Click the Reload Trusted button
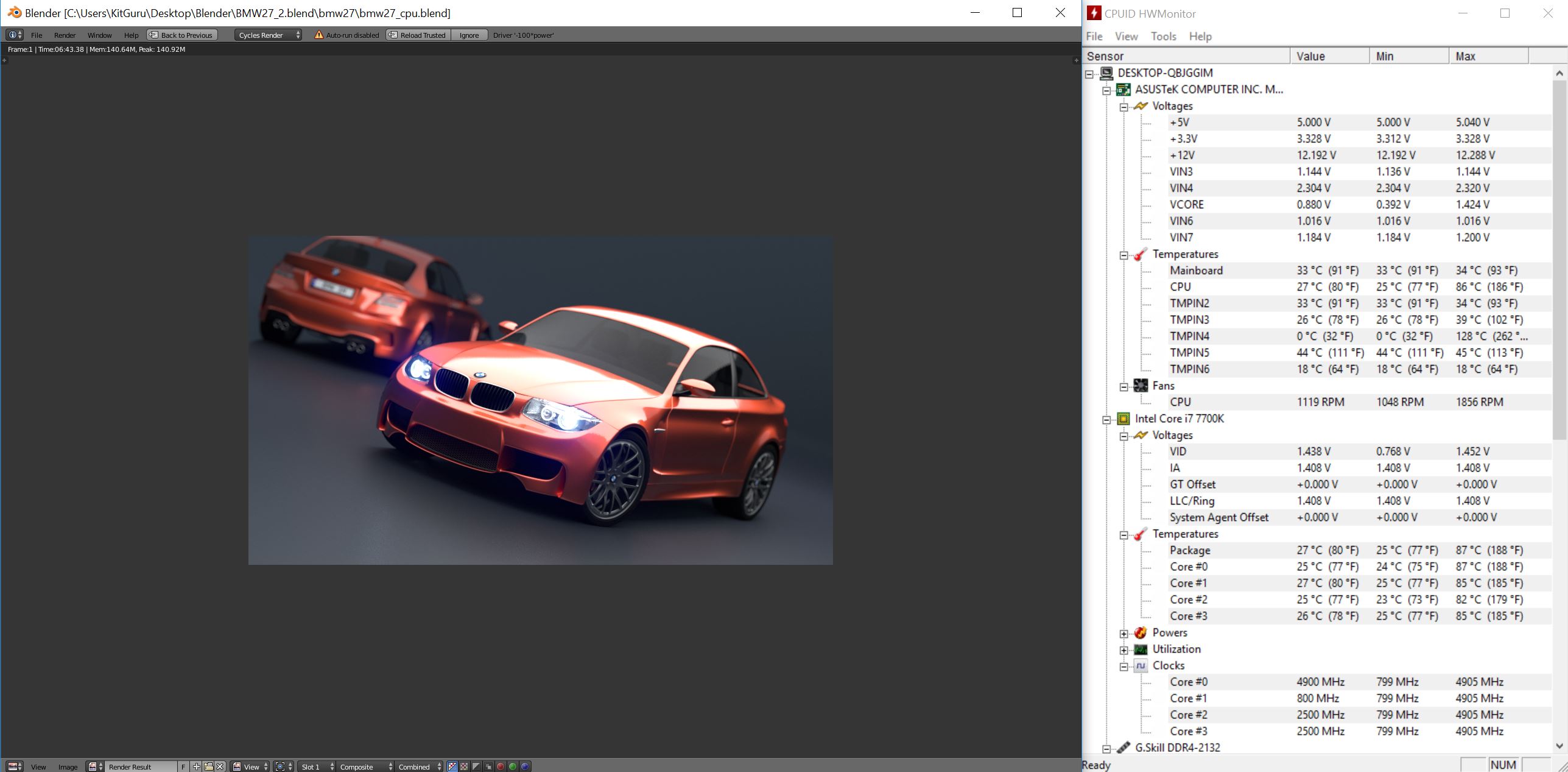Screen dimensions: 1568x772 click(418, 35)
